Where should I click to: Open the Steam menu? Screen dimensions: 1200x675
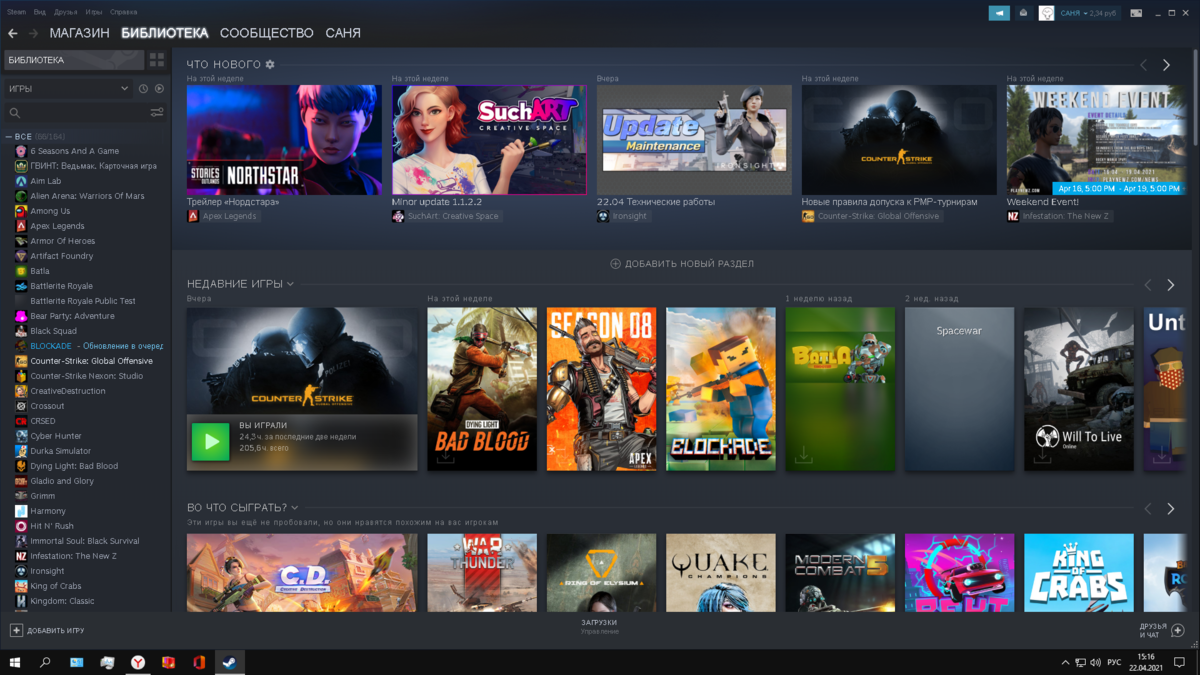(x=17, y=12)
